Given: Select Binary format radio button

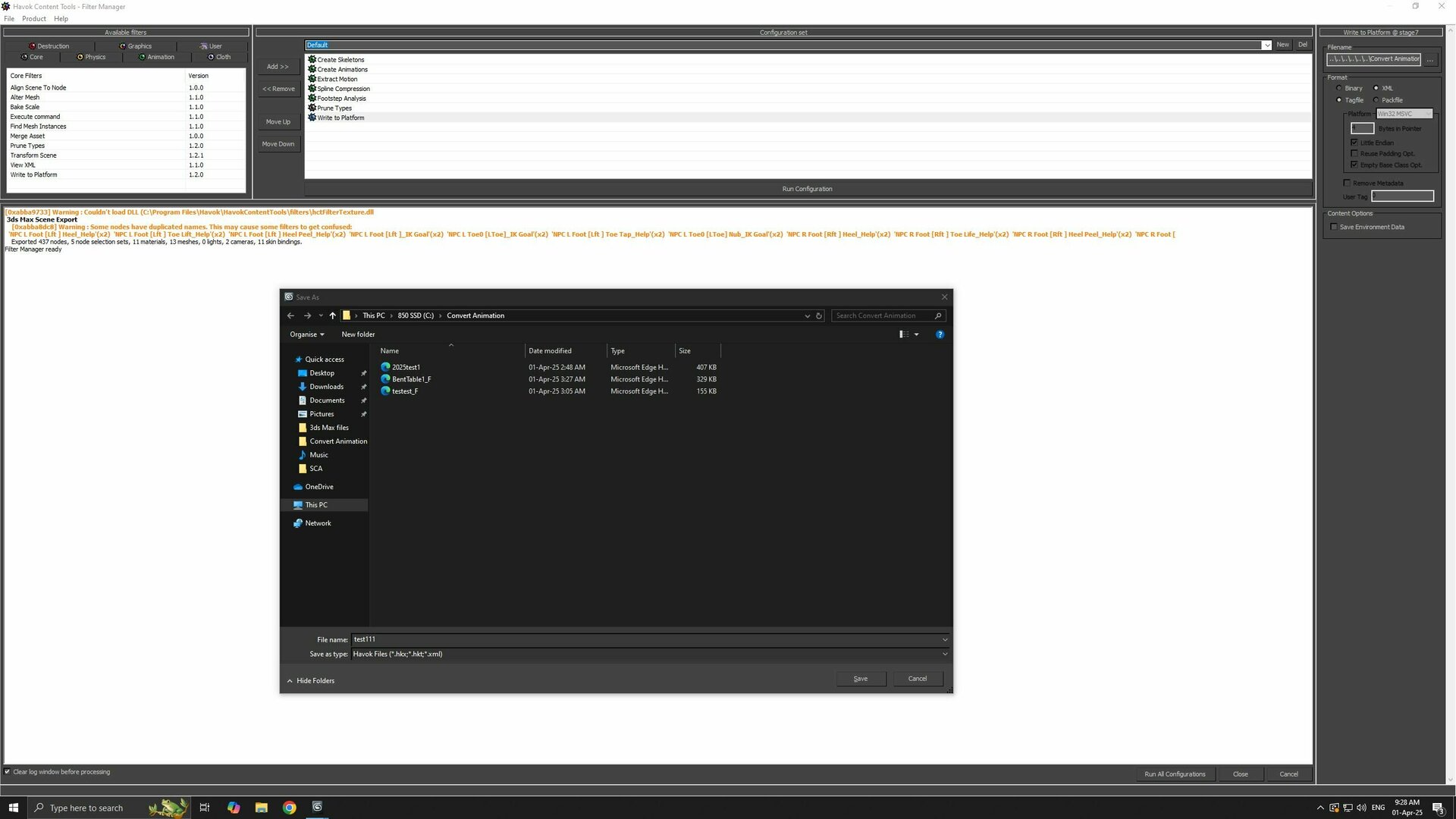Looking at the screenshot, I should tap(1339, 88).
